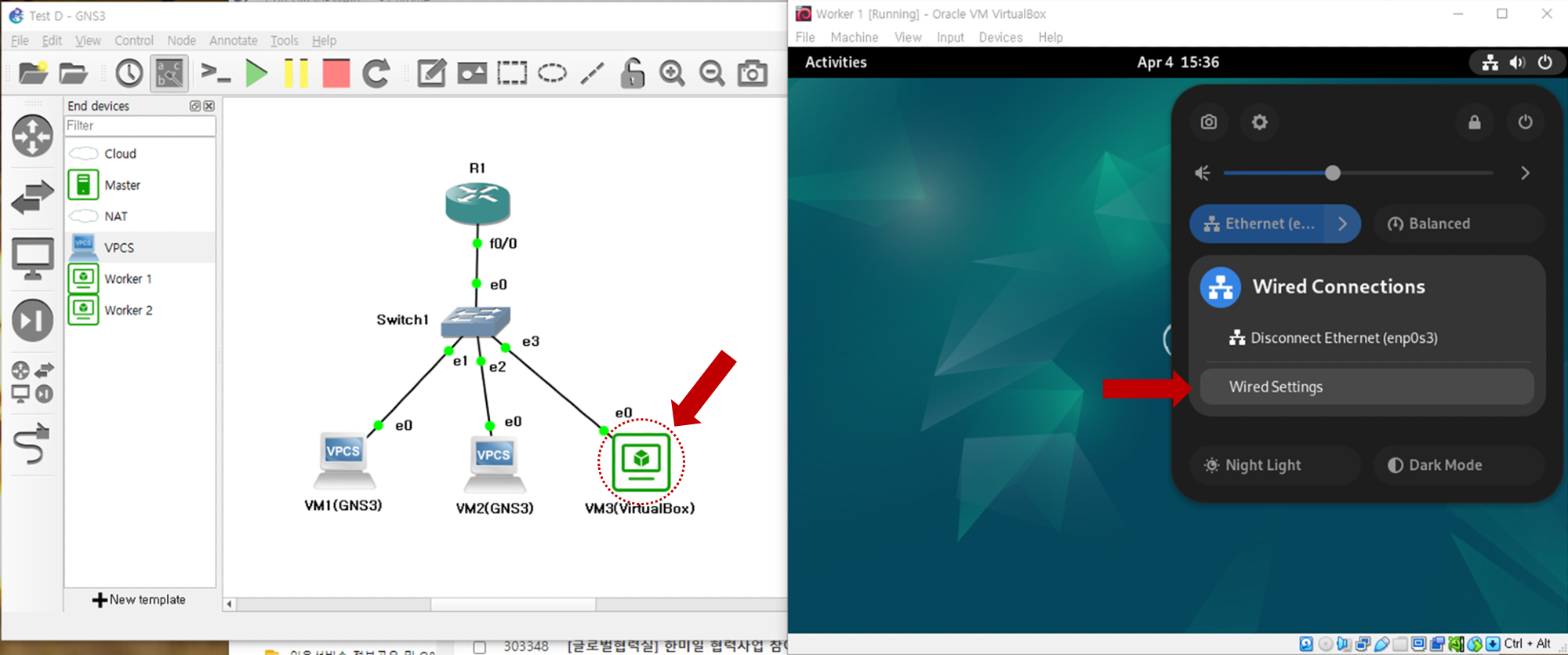Select Worker 2 in End devices list
1568x655 pixels.
(x=140, y=310)
